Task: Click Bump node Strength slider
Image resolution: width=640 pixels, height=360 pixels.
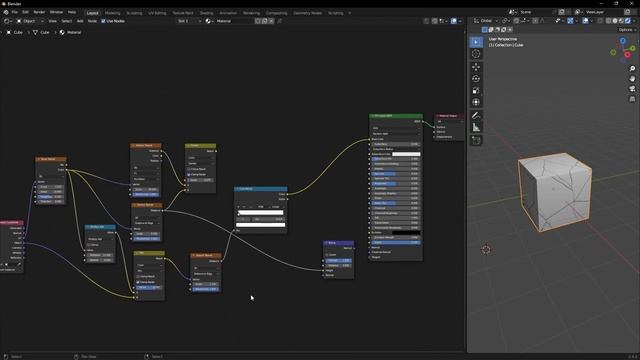Action: pos(338,260)
